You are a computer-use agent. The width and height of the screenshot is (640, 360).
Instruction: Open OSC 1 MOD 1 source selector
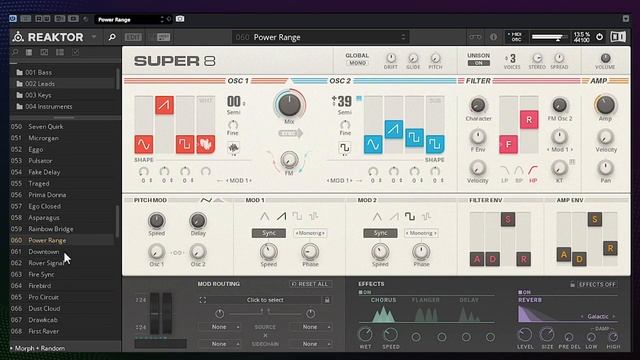point(239,180)
